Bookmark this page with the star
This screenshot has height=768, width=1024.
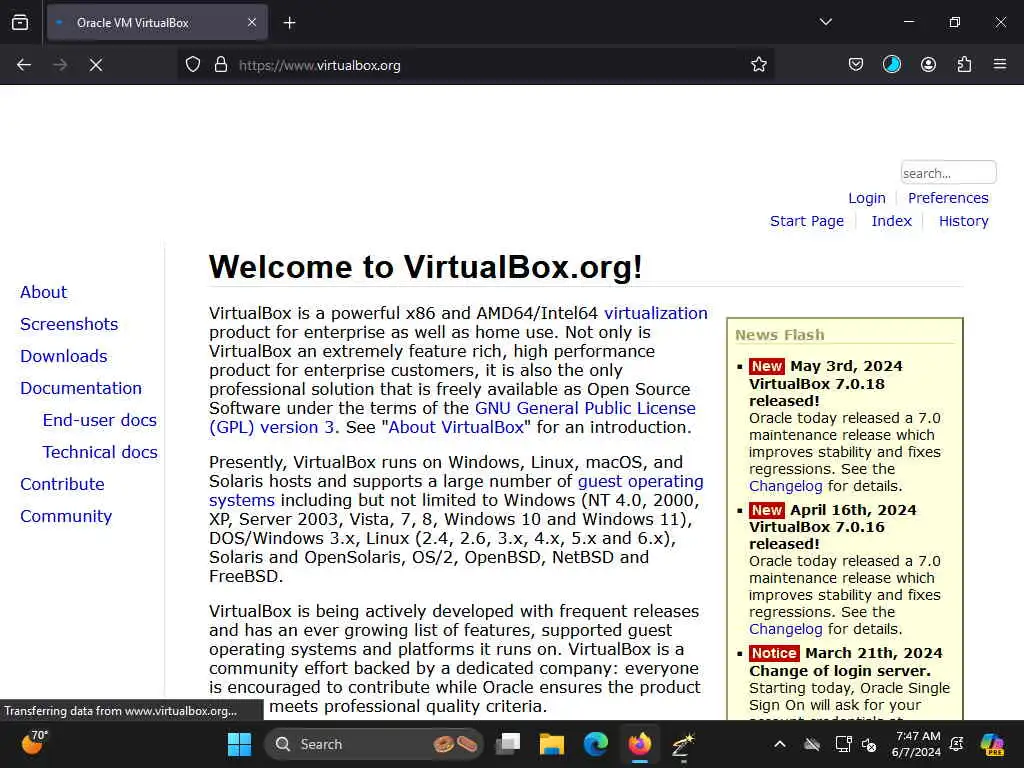(758, 65)
